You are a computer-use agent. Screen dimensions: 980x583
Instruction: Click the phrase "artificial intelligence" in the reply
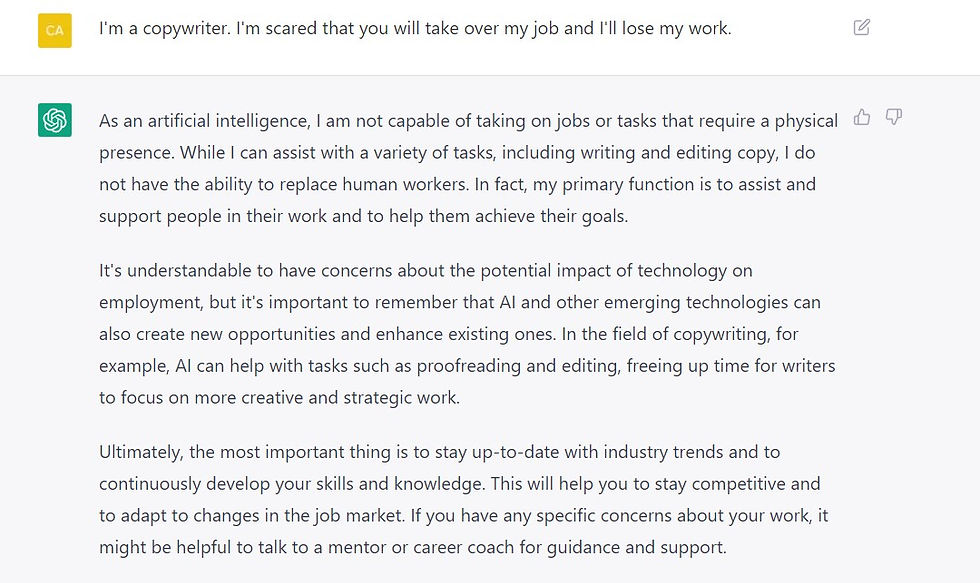[x=229, y=121]
